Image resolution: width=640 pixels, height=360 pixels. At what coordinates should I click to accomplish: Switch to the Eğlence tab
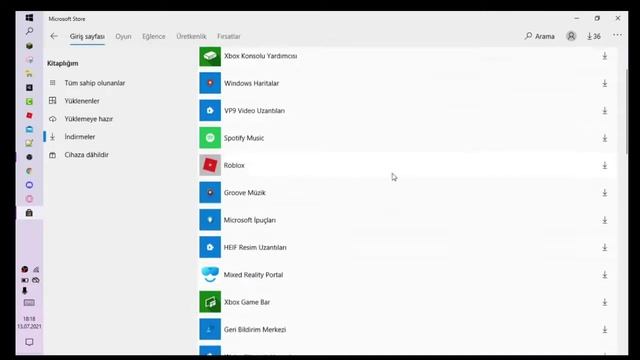coord(154,36)
